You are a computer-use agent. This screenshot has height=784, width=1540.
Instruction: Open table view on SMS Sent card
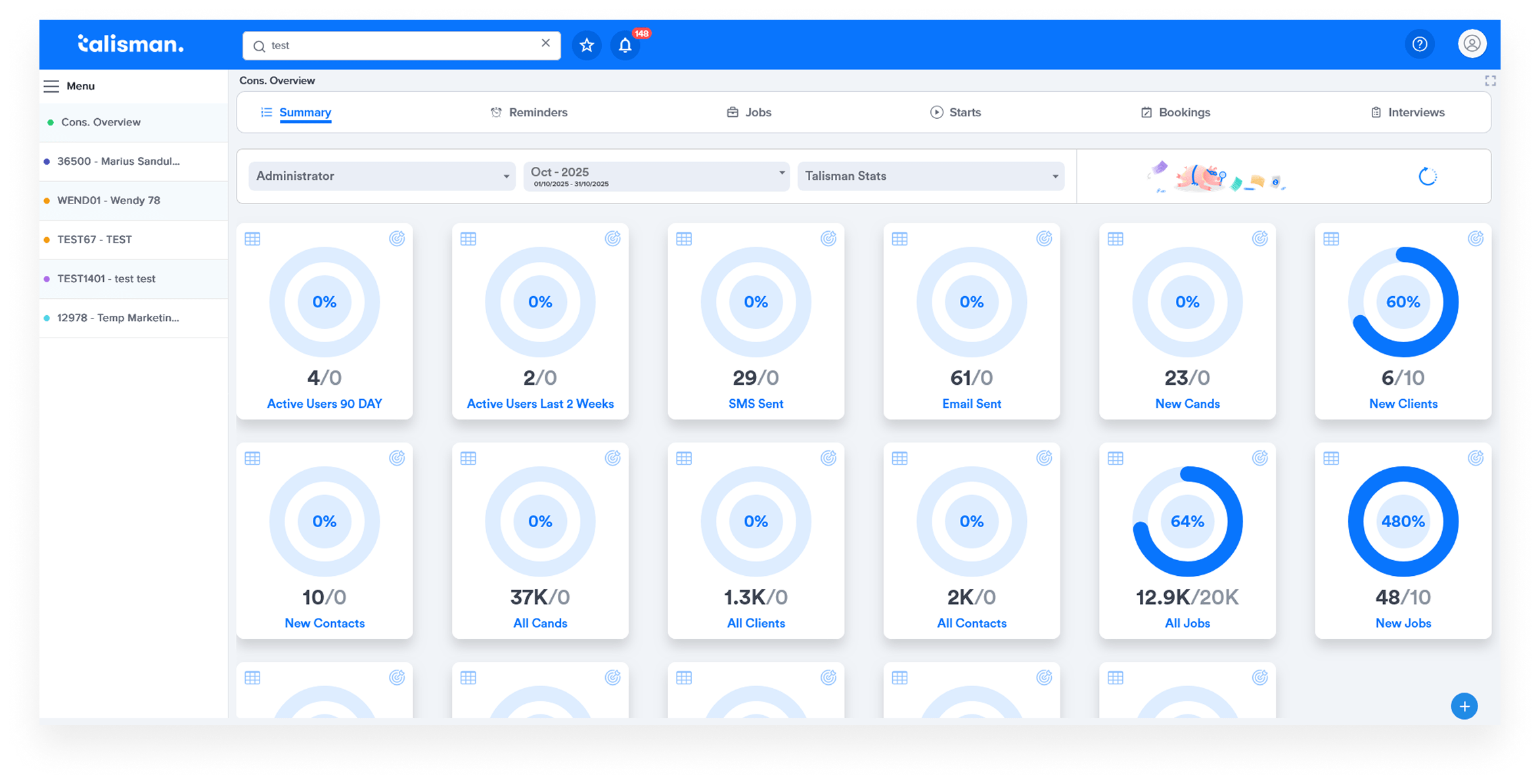point(684,239)
